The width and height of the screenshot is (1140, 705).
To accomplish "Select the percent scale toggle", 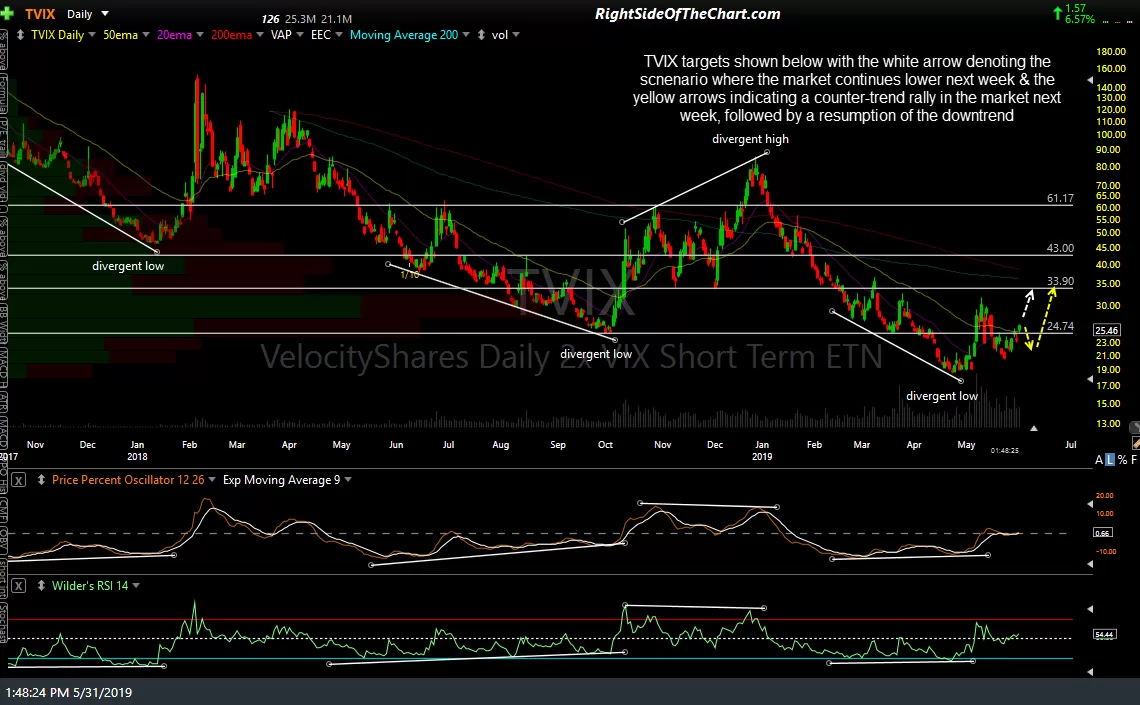I will pyautogui.click(x=1122, y=460).
